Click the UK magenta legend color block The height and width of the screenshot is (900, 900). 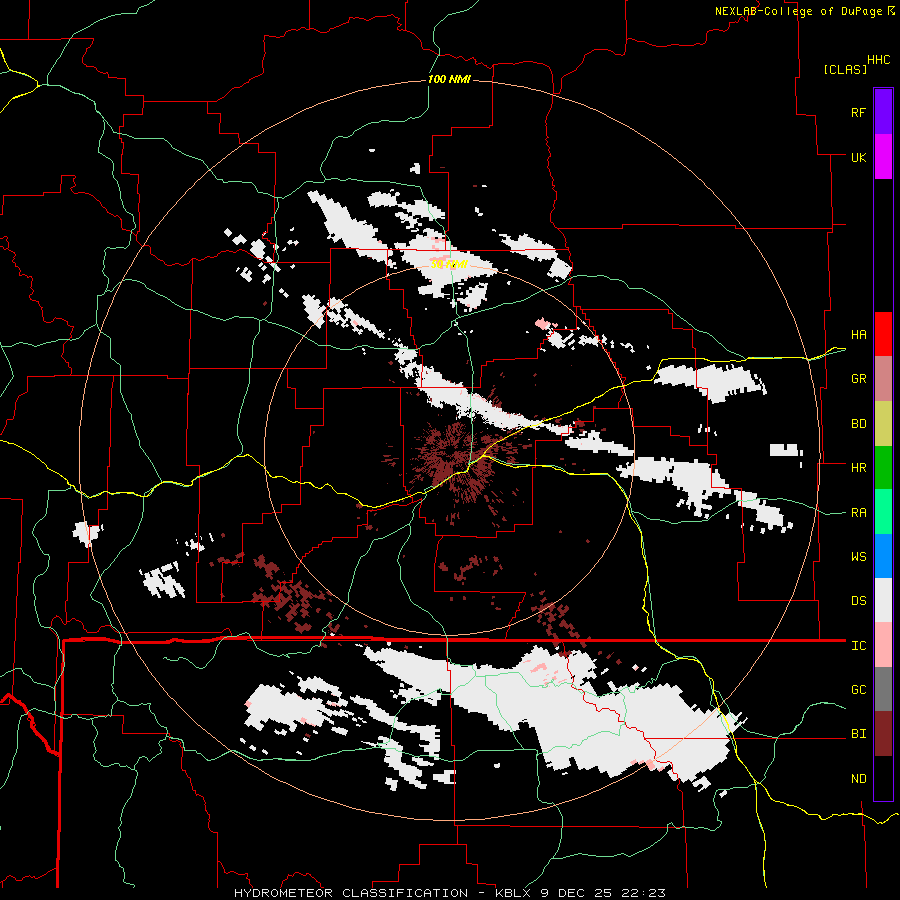point(883,156)
